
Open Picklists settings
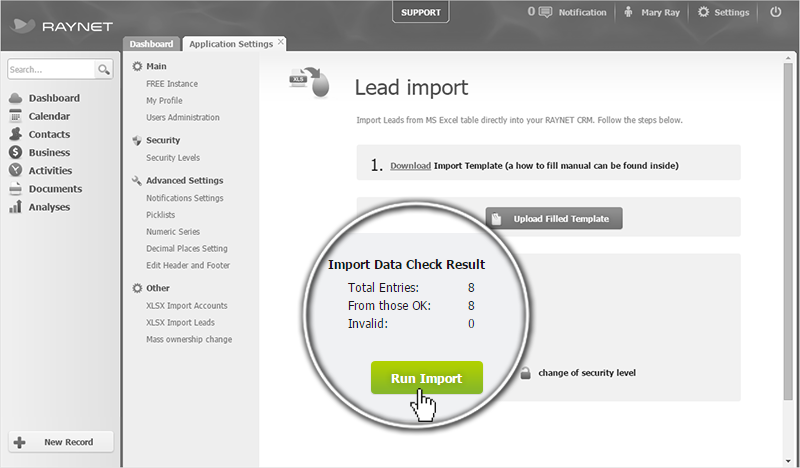[161, 215]
